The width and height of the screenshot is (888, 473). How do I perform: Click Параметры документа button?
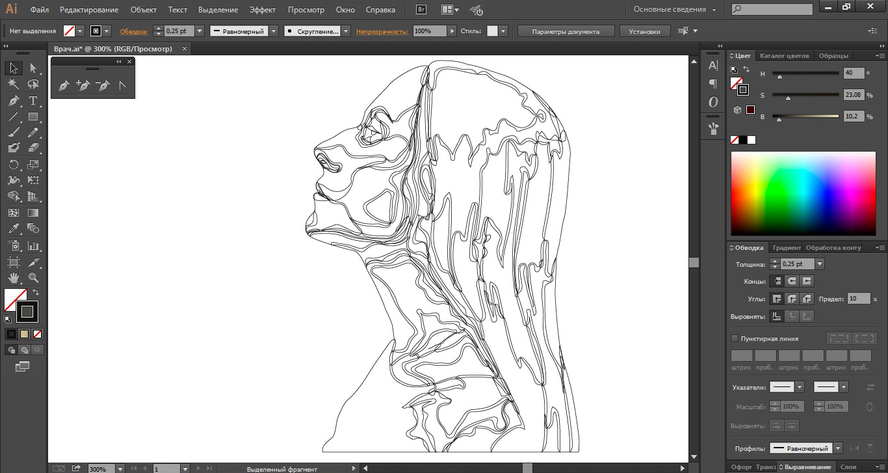pos(565,32)
